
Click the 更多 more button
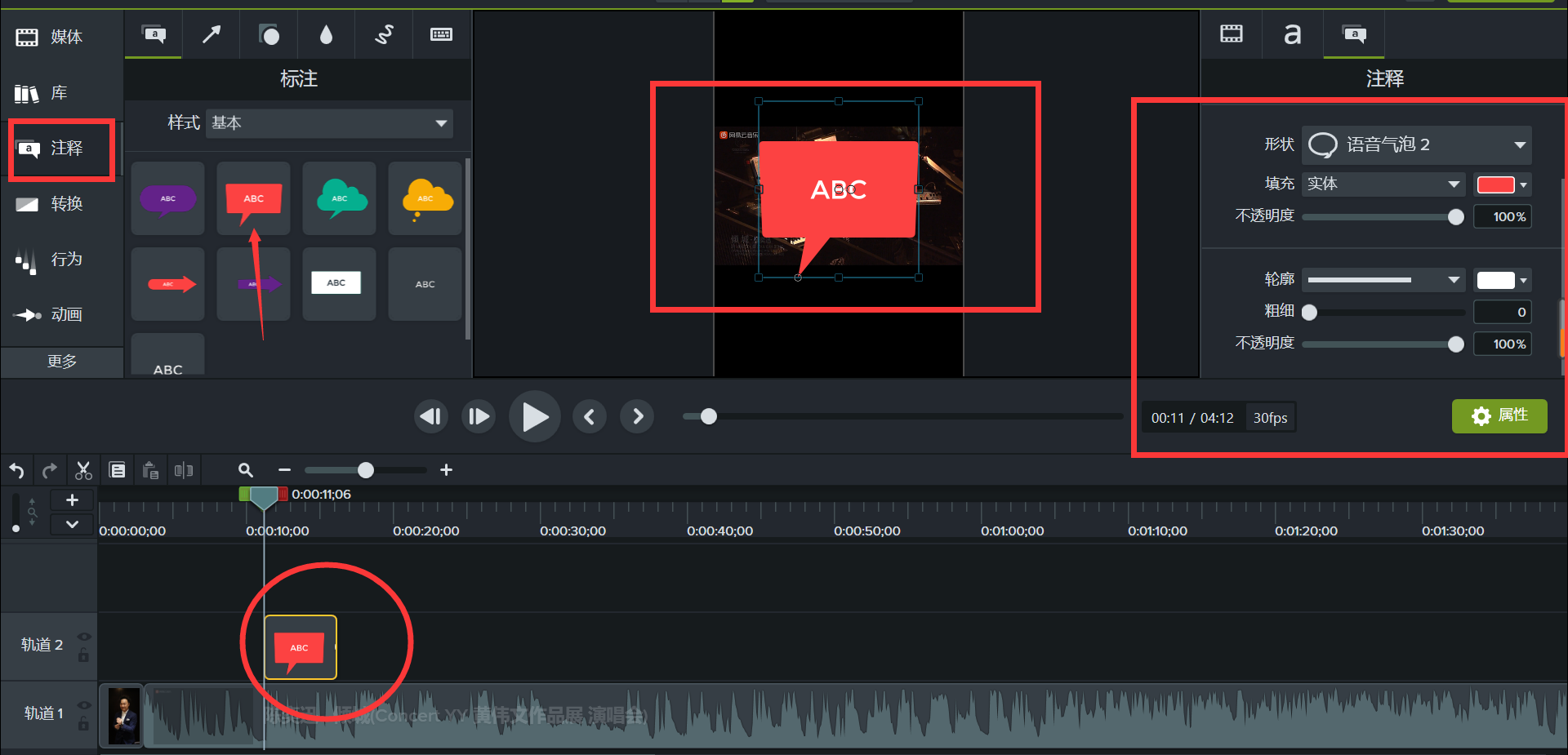pos(62,362)
